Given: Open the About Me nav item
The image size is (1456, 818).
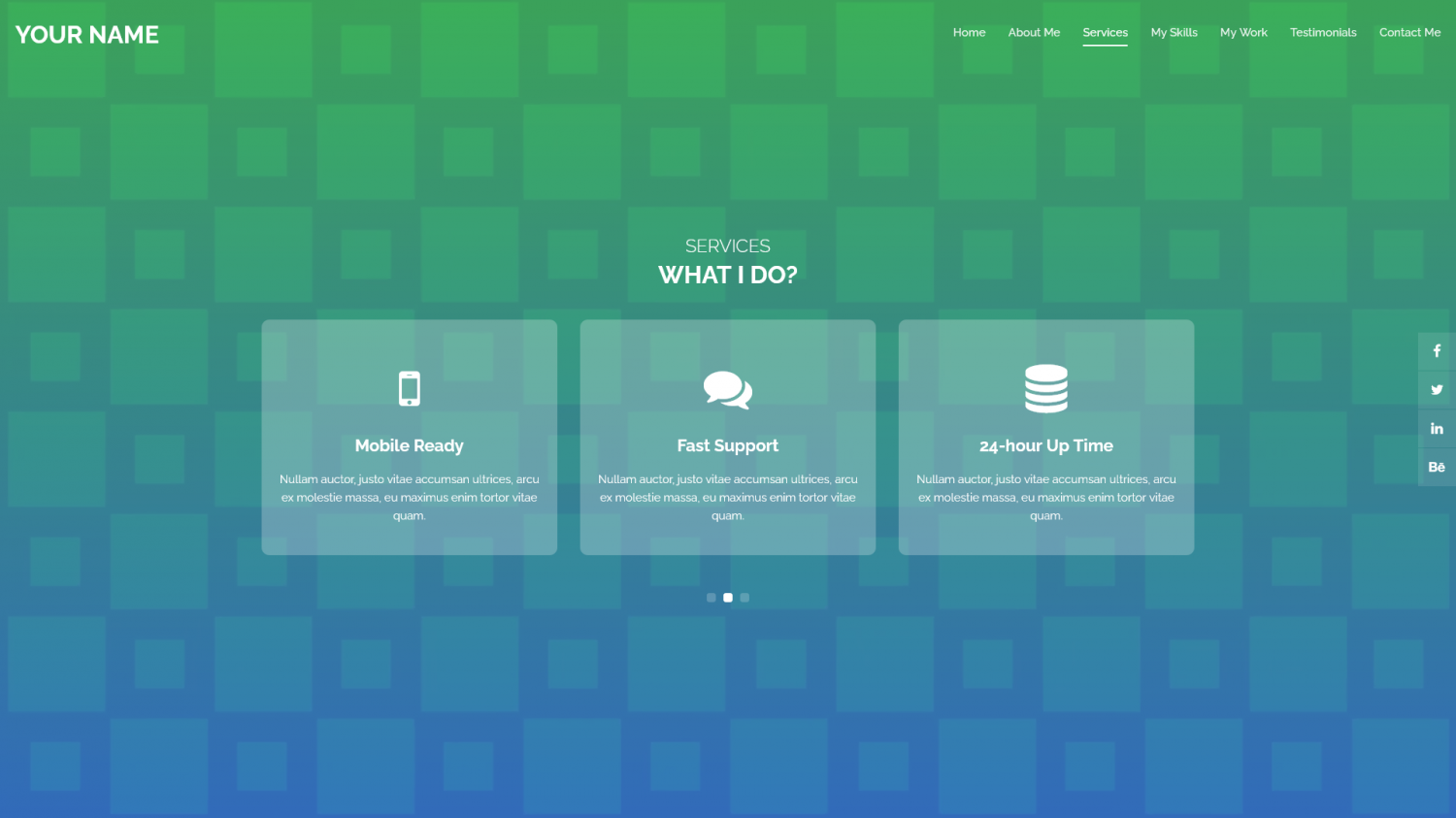Looking at the screenshot, I should 1034,33.
